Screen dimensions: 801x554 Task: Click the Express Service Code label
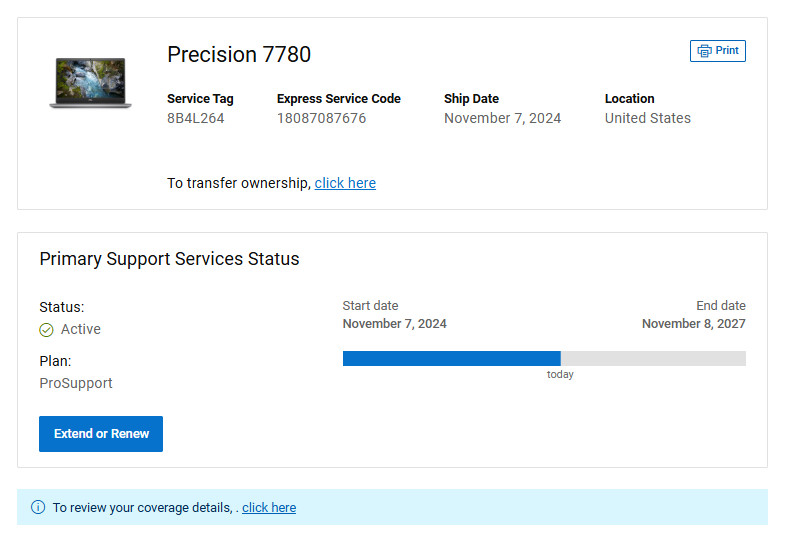339,99
